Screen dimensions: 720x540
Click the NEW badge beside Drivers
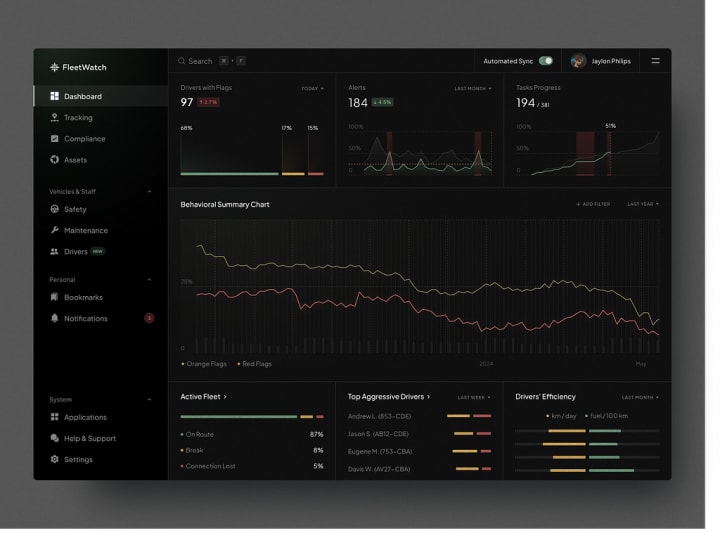coord(98,252)
